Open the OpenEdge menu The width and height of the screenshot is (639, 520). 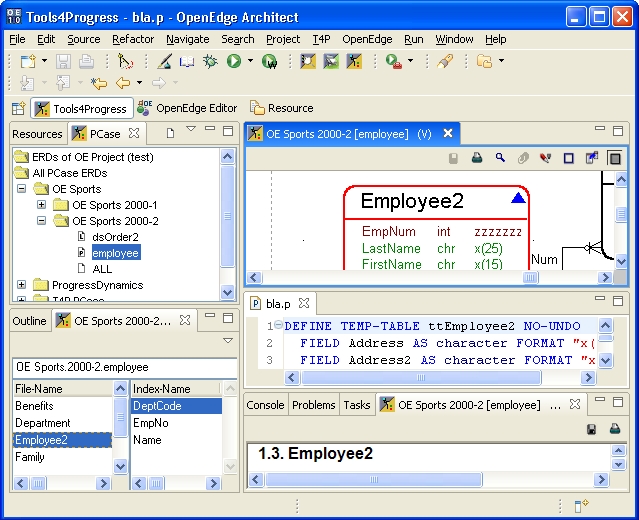pyautogui.click(x=367, y=40)
